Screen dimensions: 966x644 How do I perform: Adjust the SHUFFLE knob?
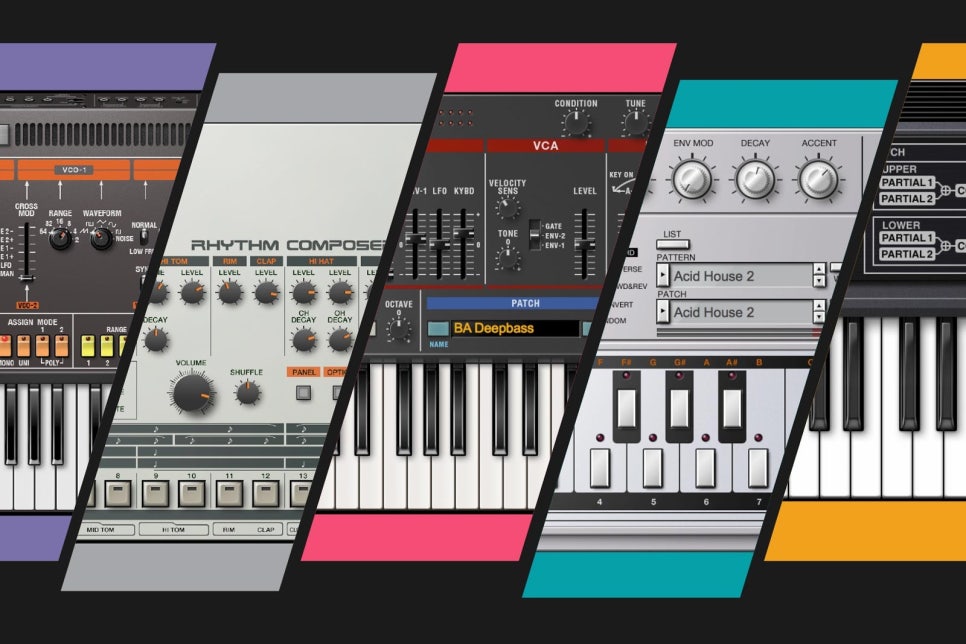coord(247,393)
